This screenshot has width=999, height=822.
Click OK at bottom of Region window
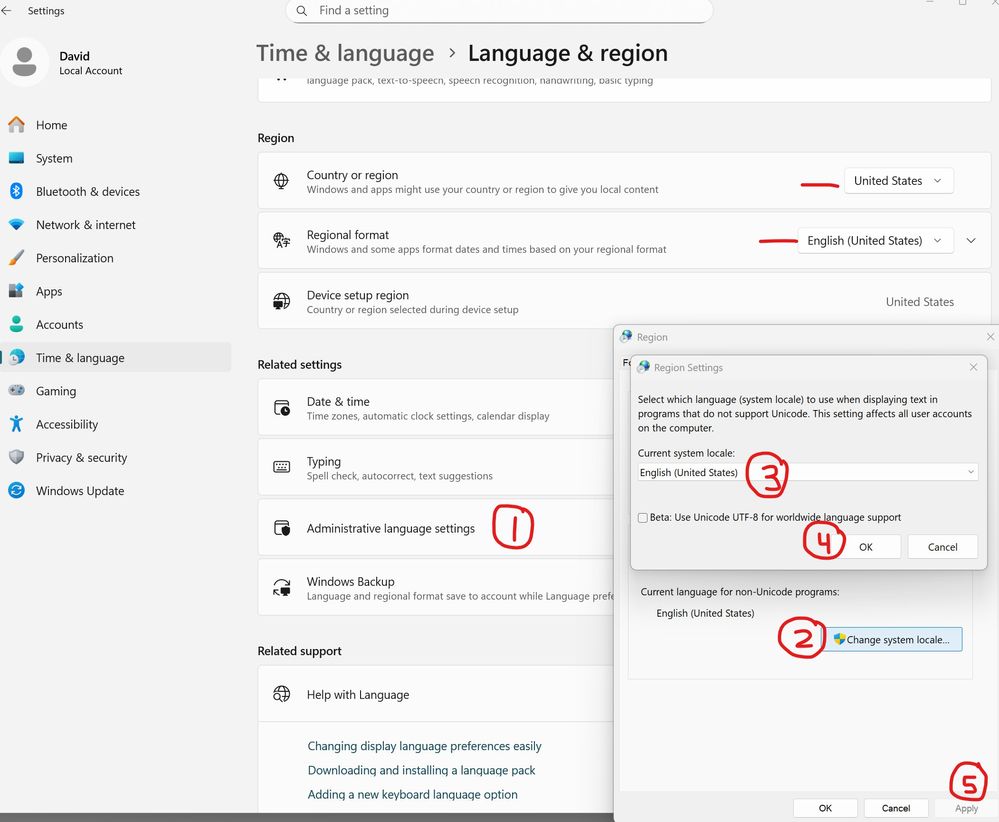825,808
